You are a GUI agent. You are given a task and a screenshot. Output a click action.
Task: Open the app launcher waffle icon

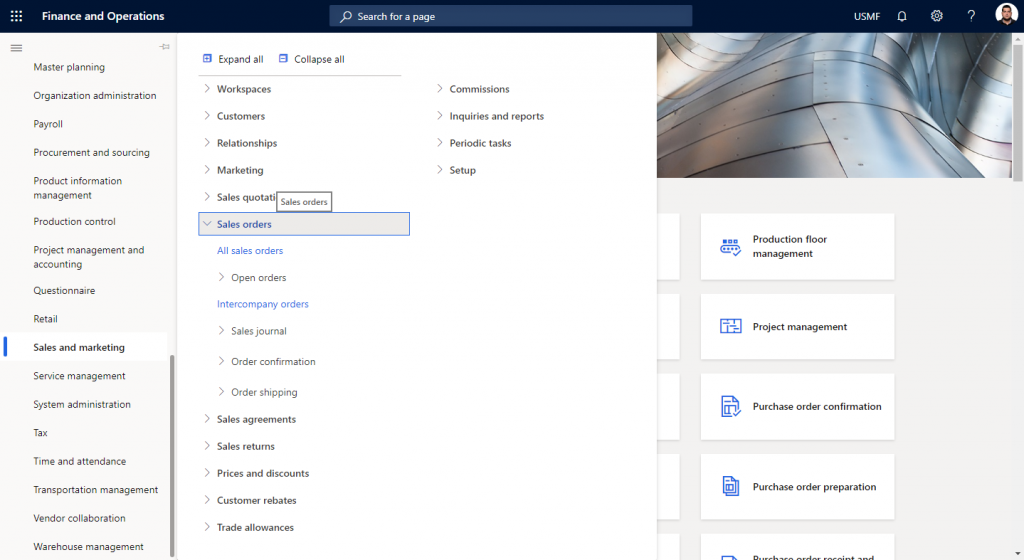pyautogui.click(x=16, y=16)
